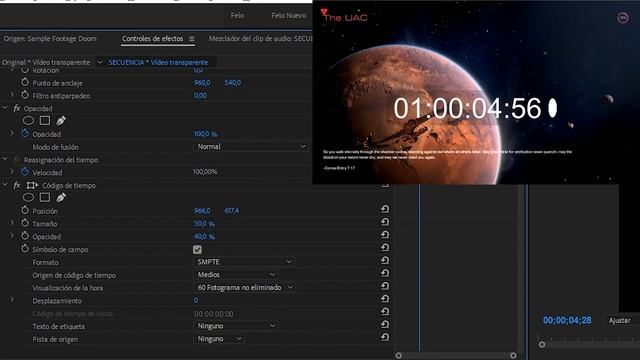Reset the Texto de etiqueta parameter
This screenshot has width=640, height=360.
(385, 324)
